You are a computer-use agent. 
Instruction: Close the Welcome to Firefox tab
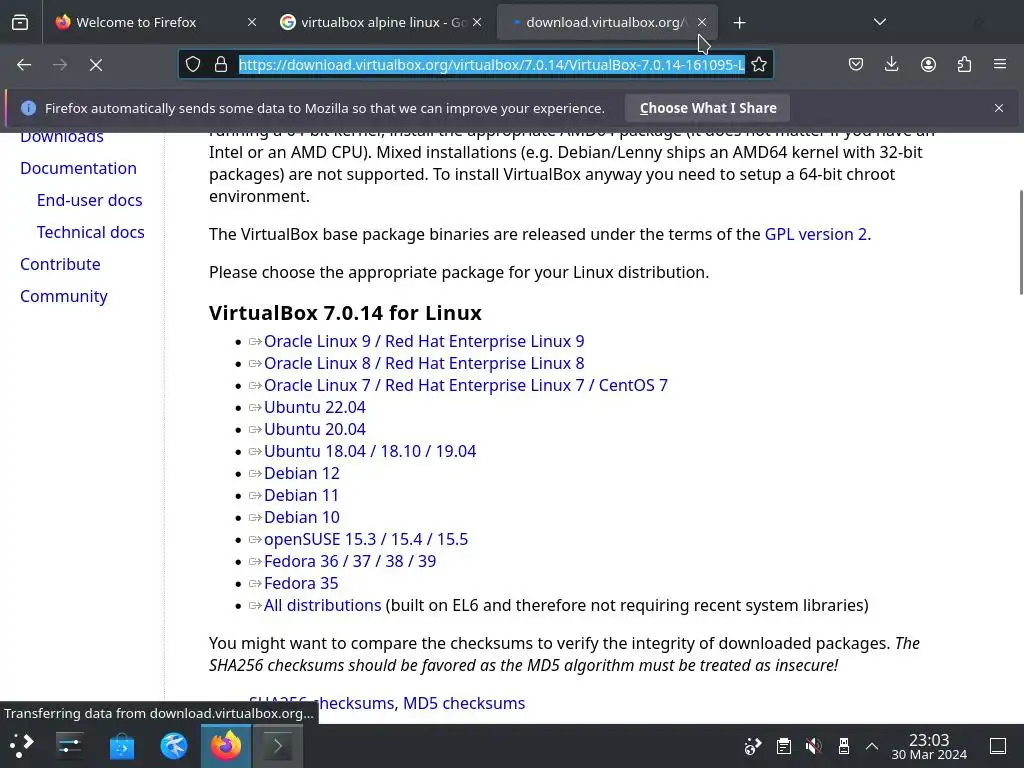pyautogui.click(x=251, y=22)
